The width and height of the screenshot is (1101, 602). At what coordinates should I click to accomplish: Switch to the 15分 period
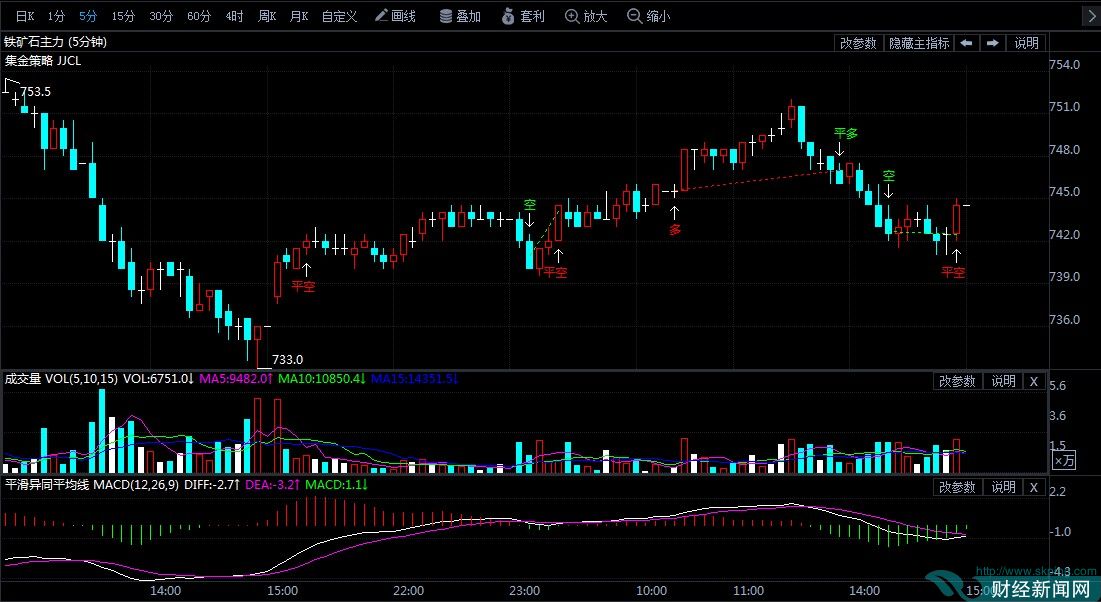[x=124, y=16]
